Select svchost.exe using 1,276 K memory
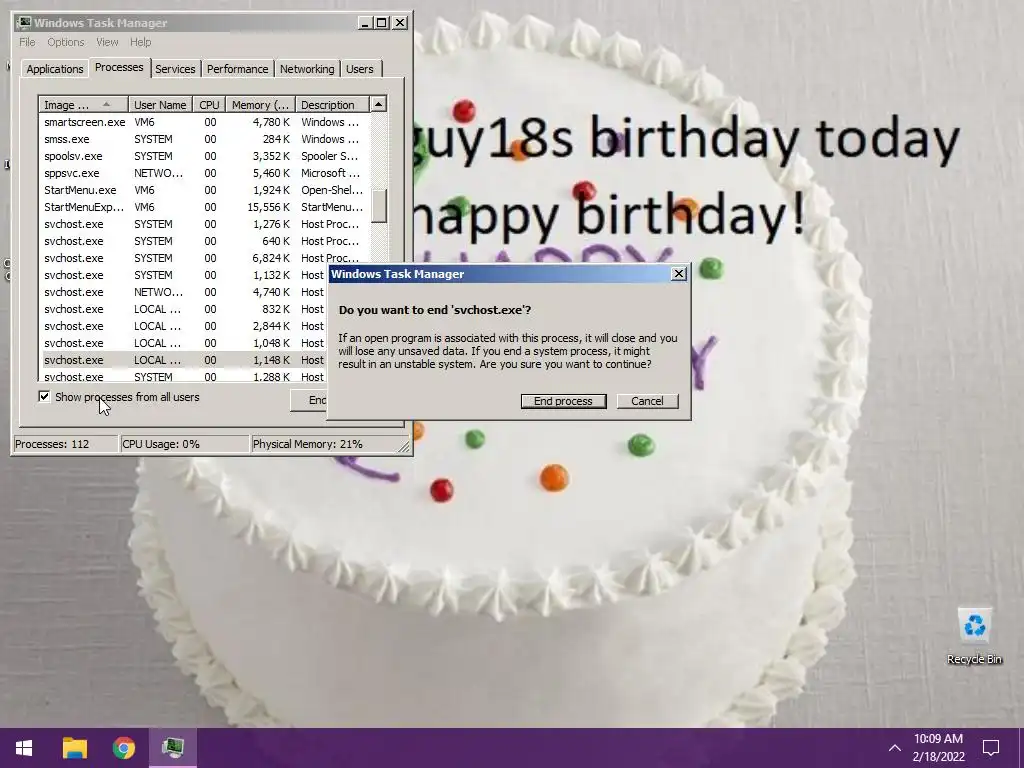Image resolution: width=1024 pixels, height=768 pixels. pyautogui.click(x=204, y=224)
